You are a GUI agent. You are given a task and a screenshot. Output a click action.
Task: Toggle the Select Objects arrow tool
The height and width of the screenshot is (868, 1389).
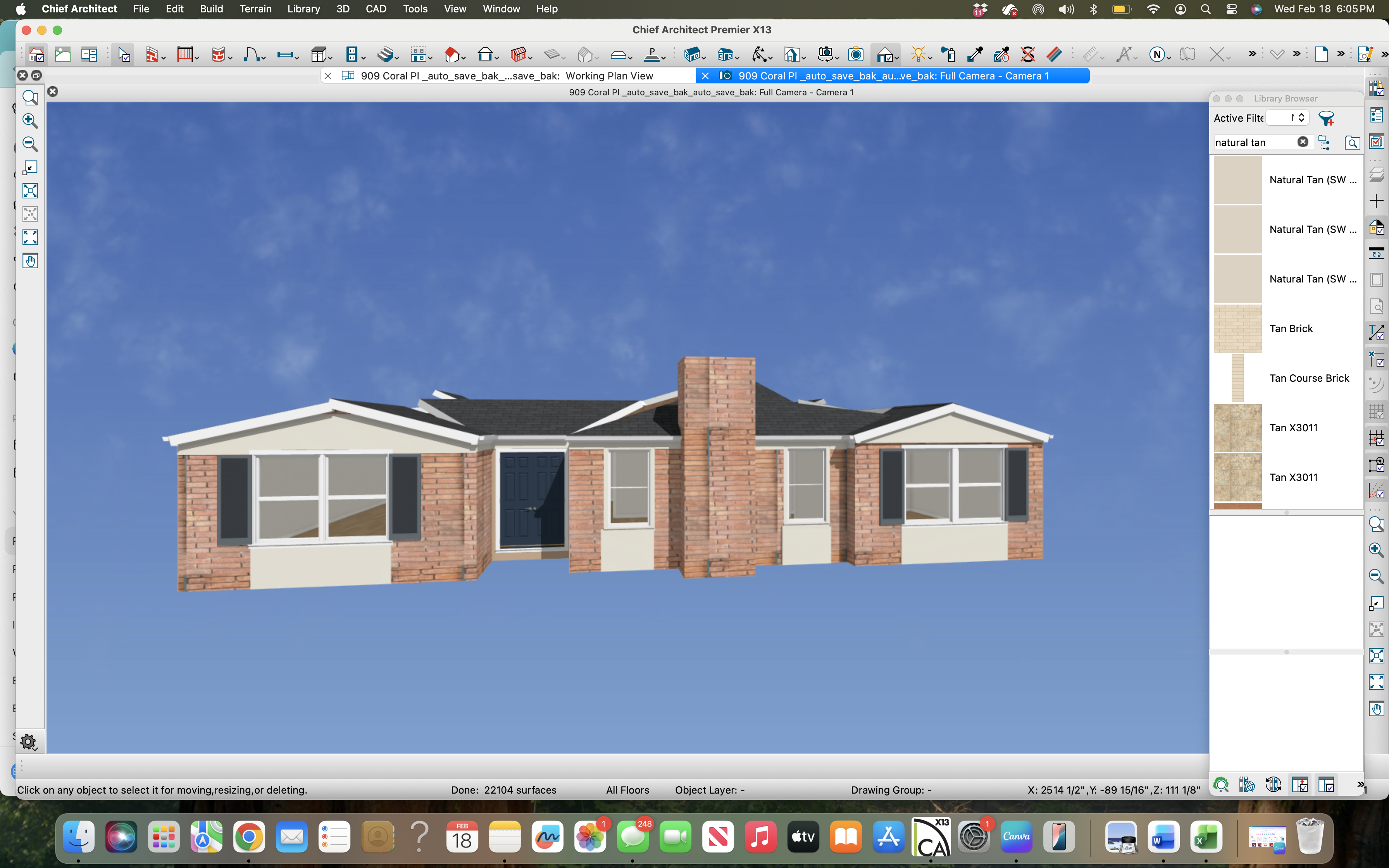(x=123, y=55)
